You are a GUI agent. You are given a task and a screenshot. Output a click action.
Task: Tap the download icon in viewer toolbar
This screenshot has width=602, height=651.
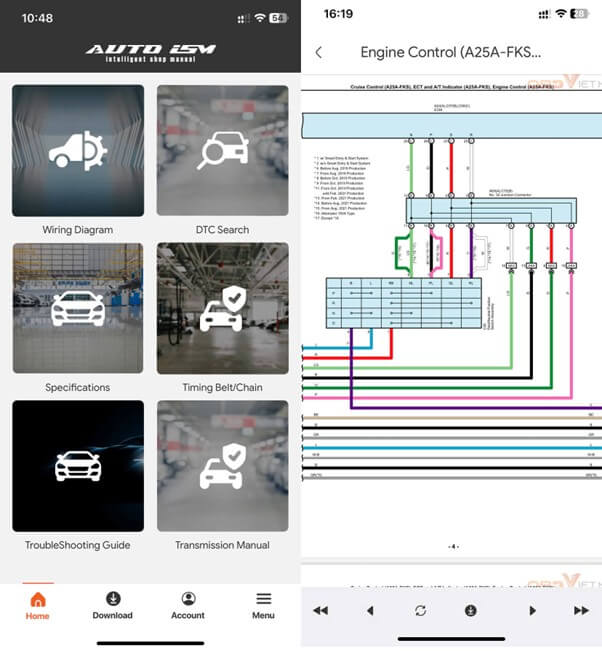coord(470,610)
